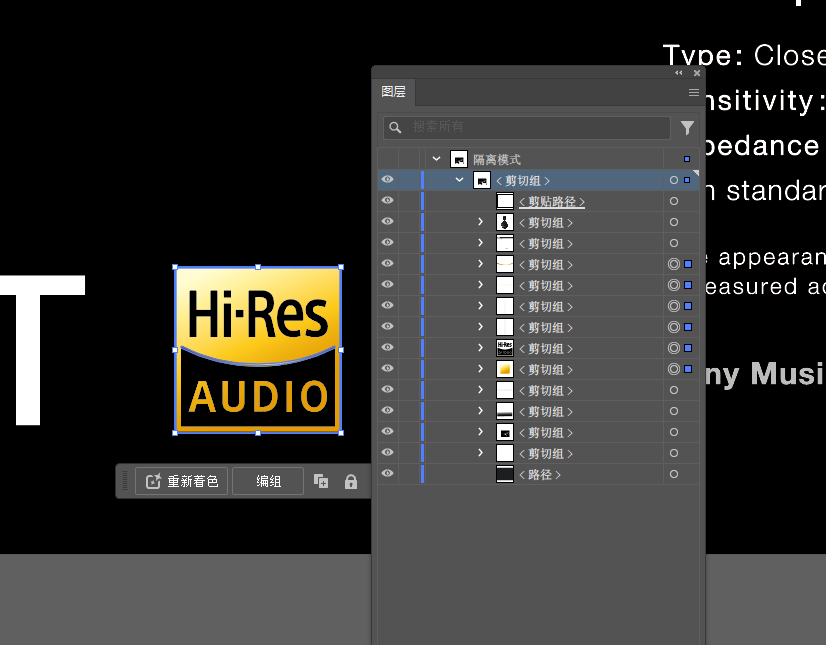Click the overlapping-squares icon in the contextual task bar

(321, 481)
